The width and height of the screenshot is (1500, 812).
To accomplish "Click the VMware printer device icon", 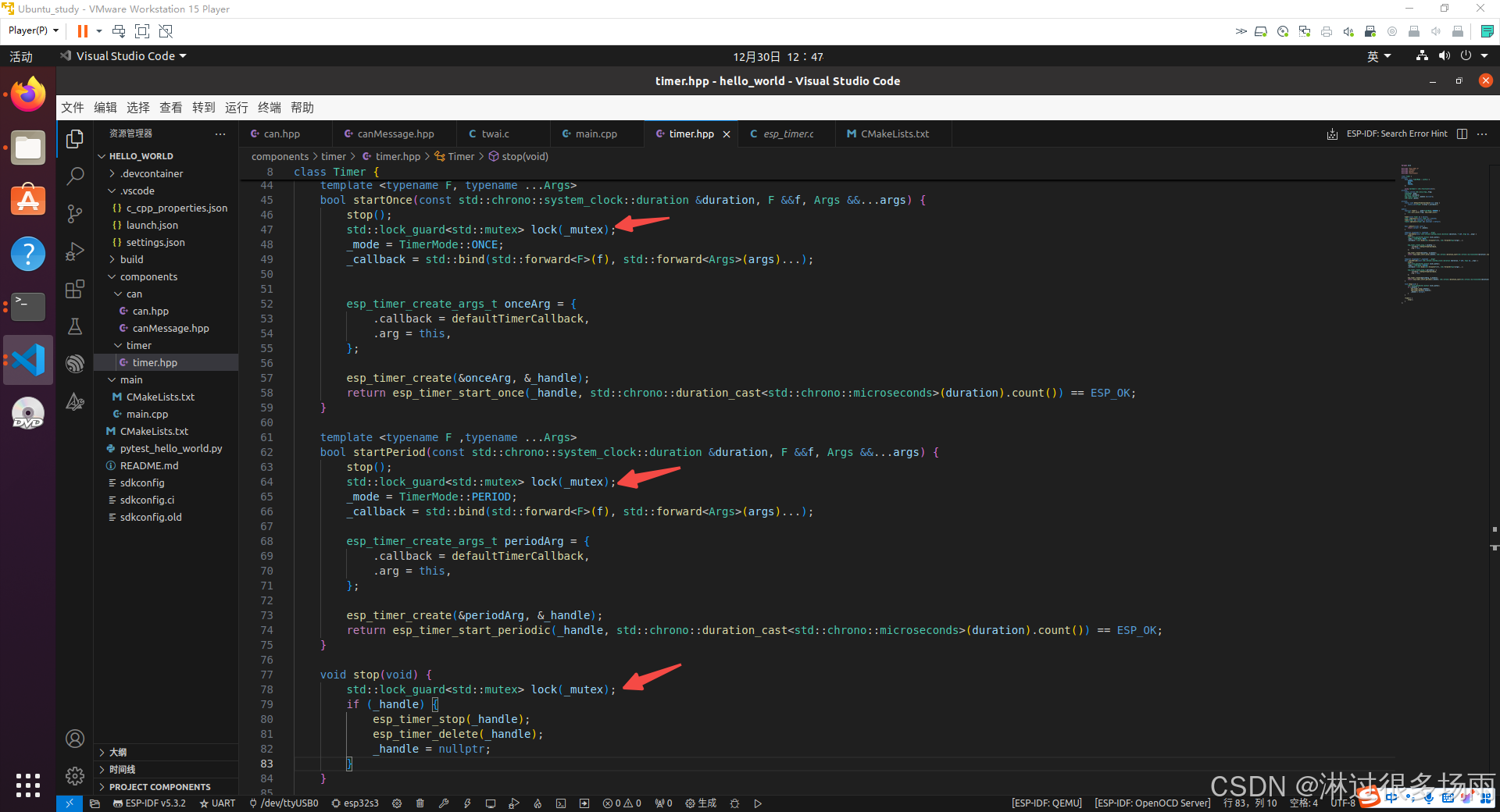I will coord(1327,31).
